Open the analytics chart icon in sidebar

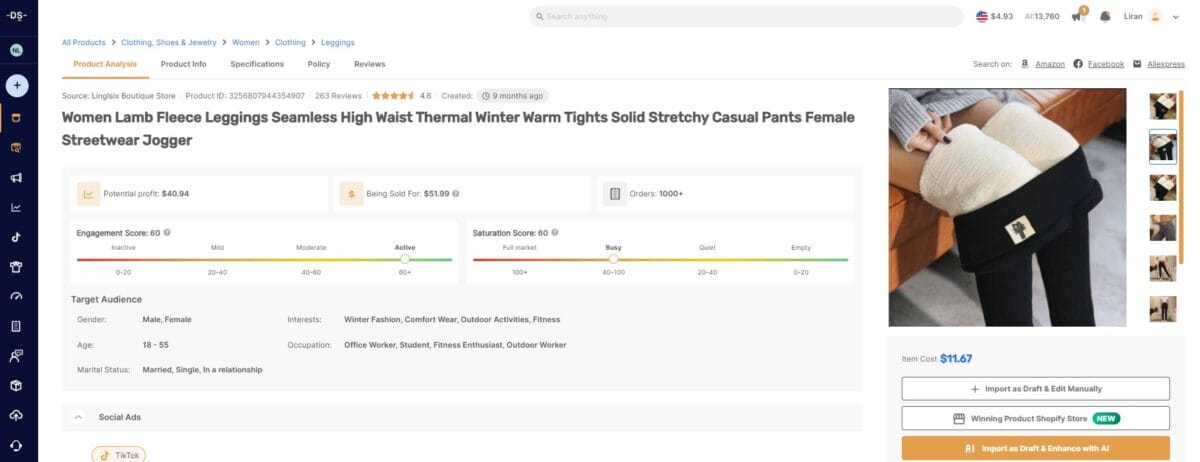[x=16, y=207]
